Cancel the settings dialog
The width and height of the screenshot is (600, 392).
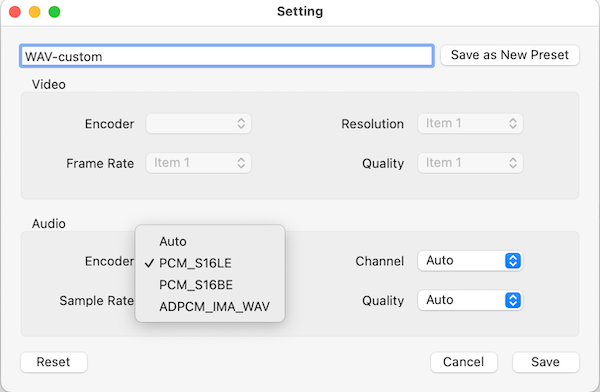pos(463,362)
